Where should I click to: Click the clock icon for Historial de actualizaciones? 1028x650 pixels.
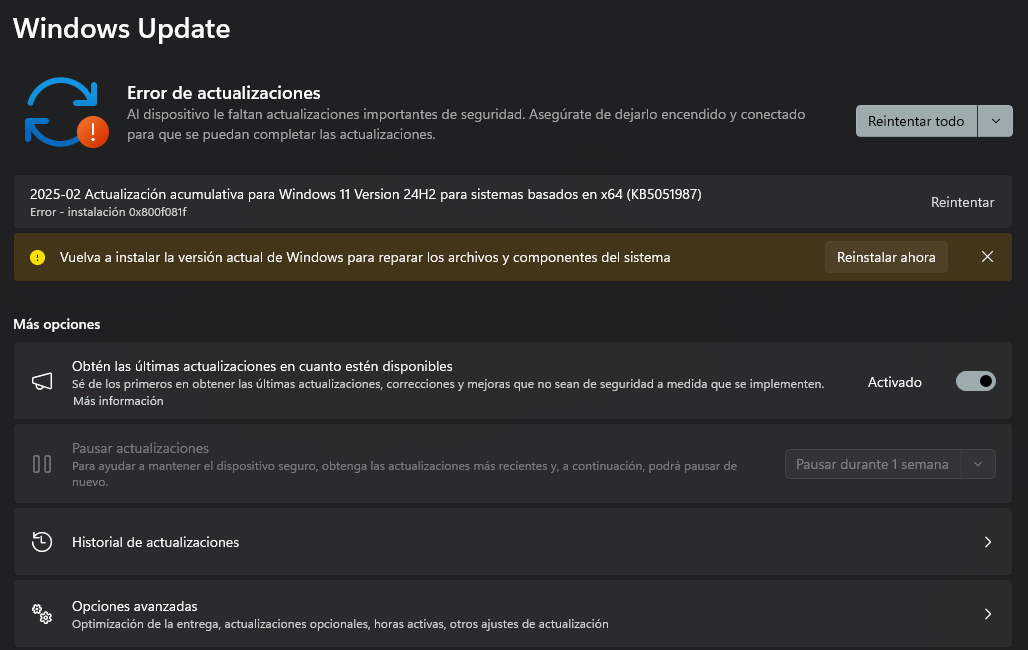pyautogui.click(x=41, y=541)
